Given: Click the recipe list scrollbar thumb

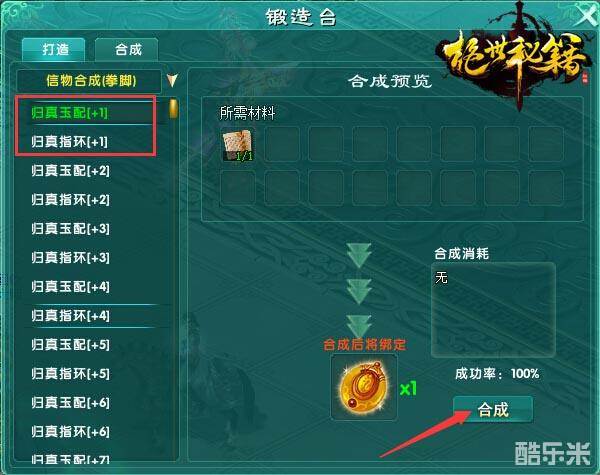Looking at the screenshot, I should click(173, 108).
